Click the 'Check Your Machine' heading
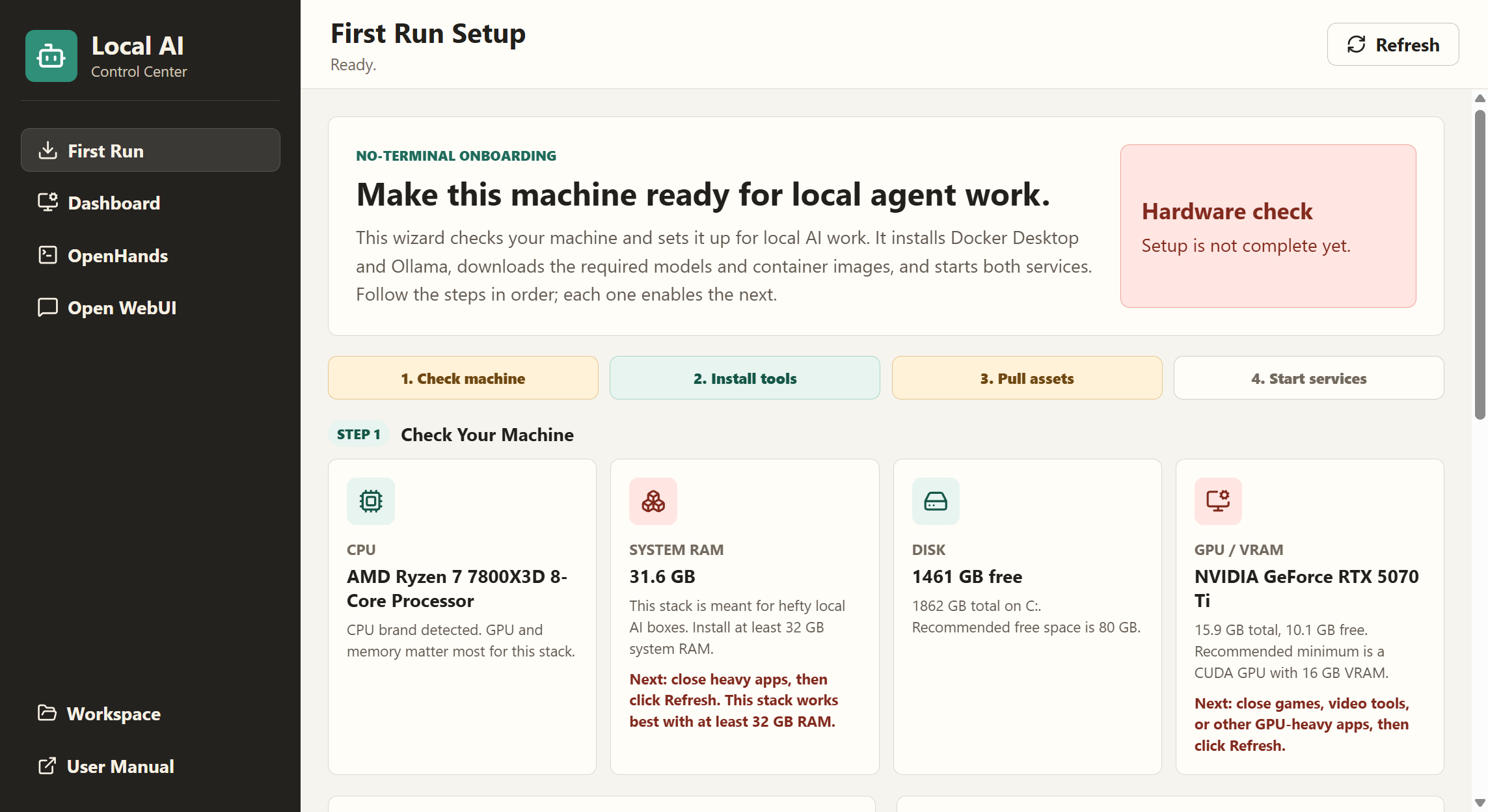Viewport: 1488px width, 812px height. pyautogui.click(x=487, y=435)
